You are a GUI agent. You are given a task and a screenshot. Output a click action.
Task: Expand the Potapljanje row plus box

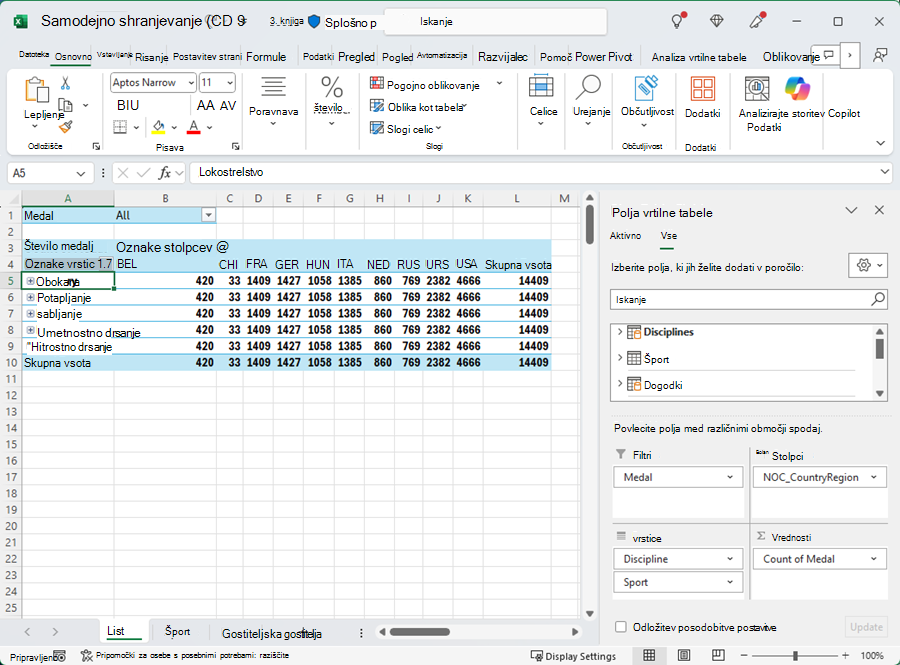point(30,297)
